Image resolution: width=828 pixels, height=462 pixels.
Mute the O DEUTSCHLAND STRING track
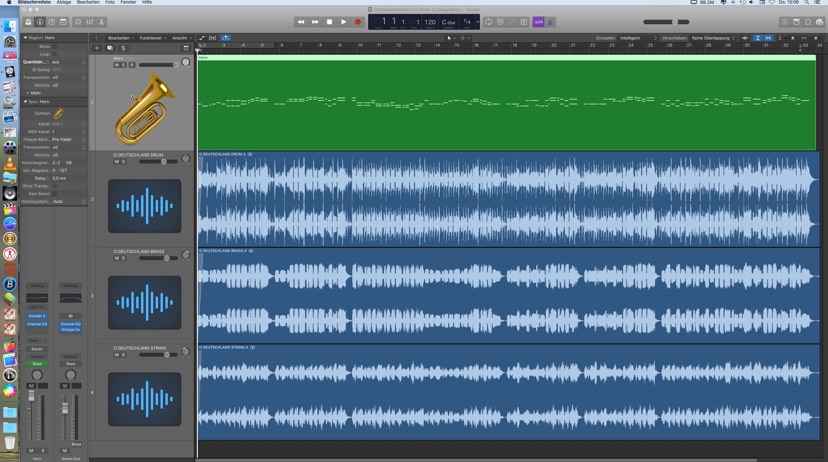[x=116, y=355]
